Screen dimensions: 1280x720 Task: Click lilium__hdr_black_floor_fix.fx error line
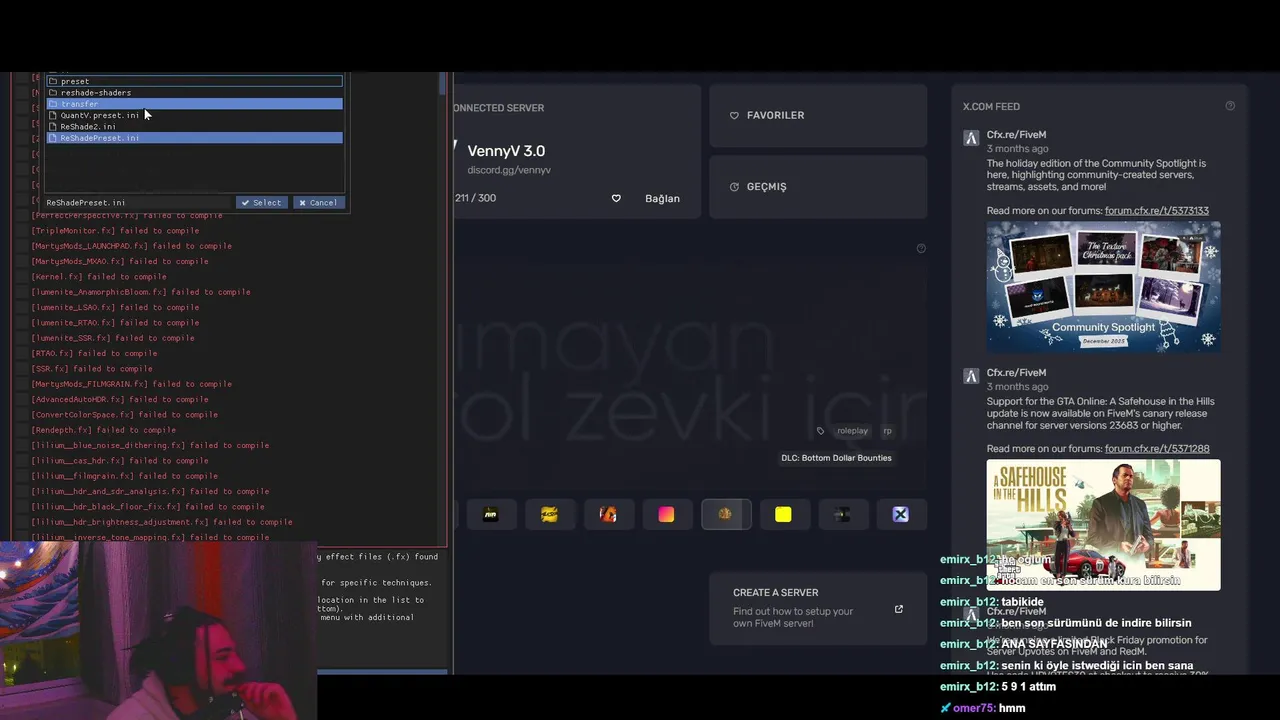point(148,507)
